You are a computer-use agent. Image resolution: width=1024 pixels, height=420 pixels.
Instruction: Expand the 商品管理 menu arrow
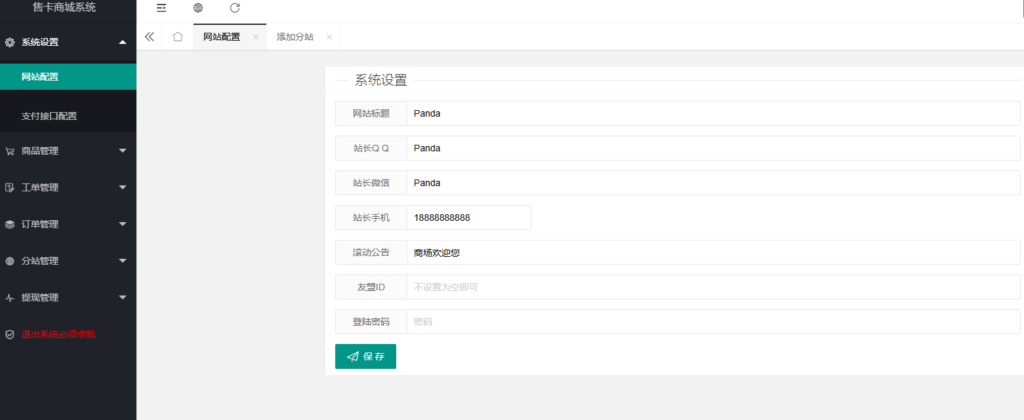click(x=122, y=151)
